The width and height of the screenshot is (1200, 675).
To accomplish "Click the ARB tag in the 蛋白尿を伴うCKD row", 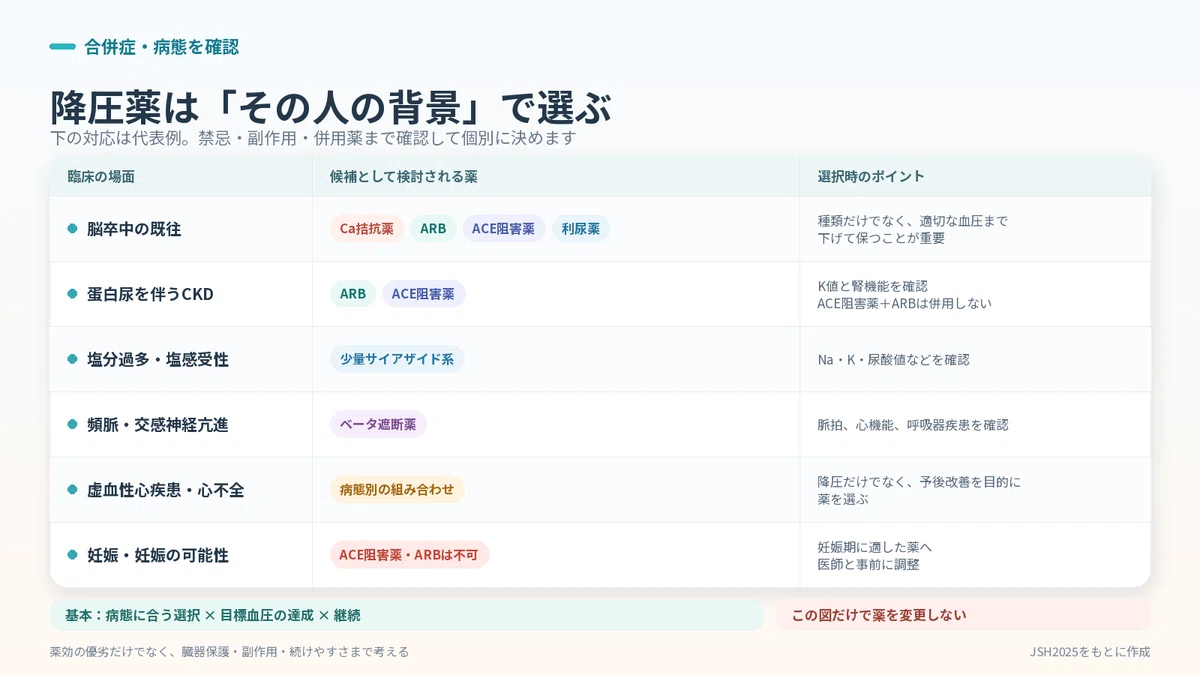I will tap(353, 294).
